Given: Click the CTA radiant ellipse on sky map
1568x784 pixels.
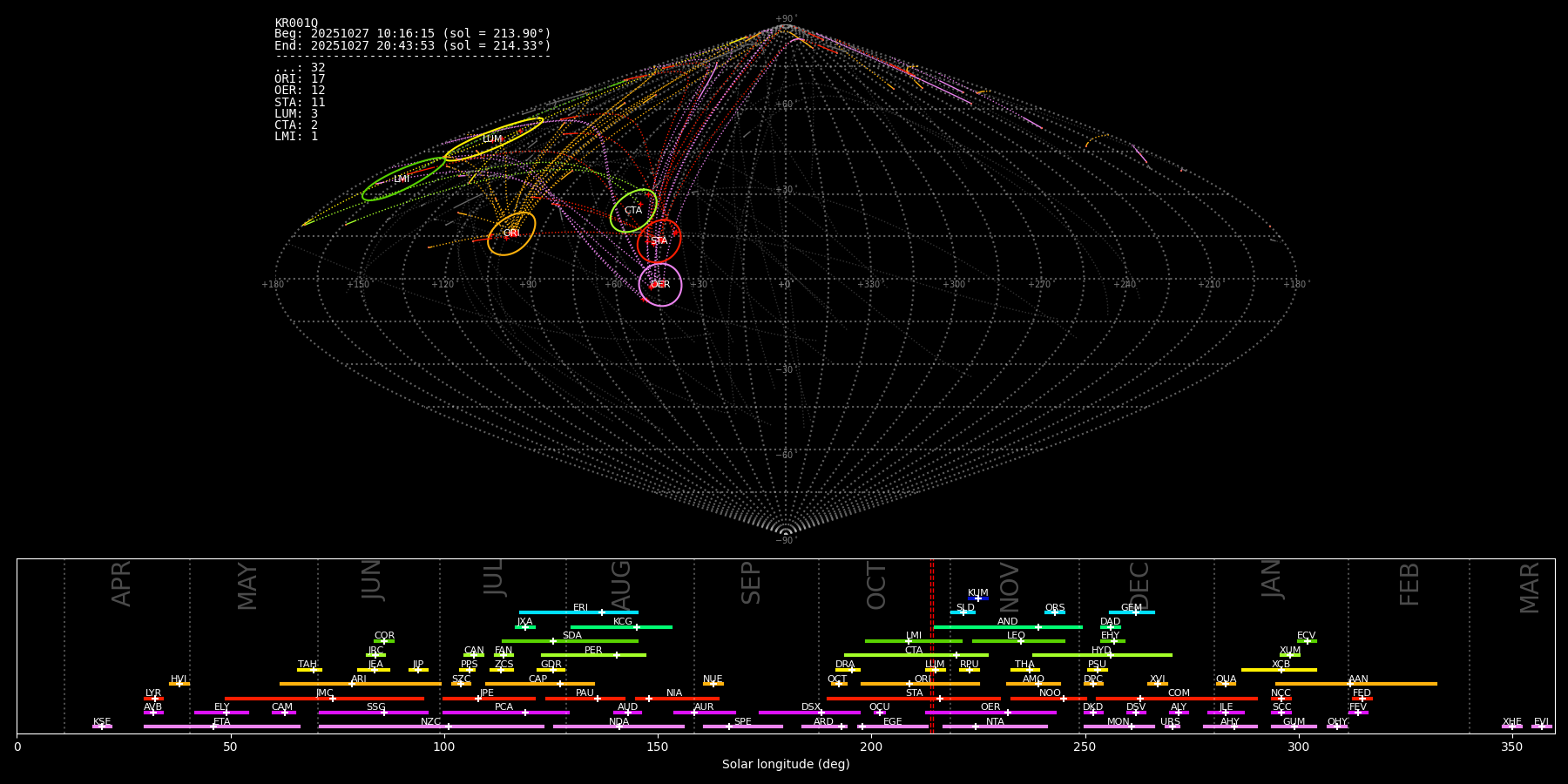Looking at the screenshot, I should point(633,211).
